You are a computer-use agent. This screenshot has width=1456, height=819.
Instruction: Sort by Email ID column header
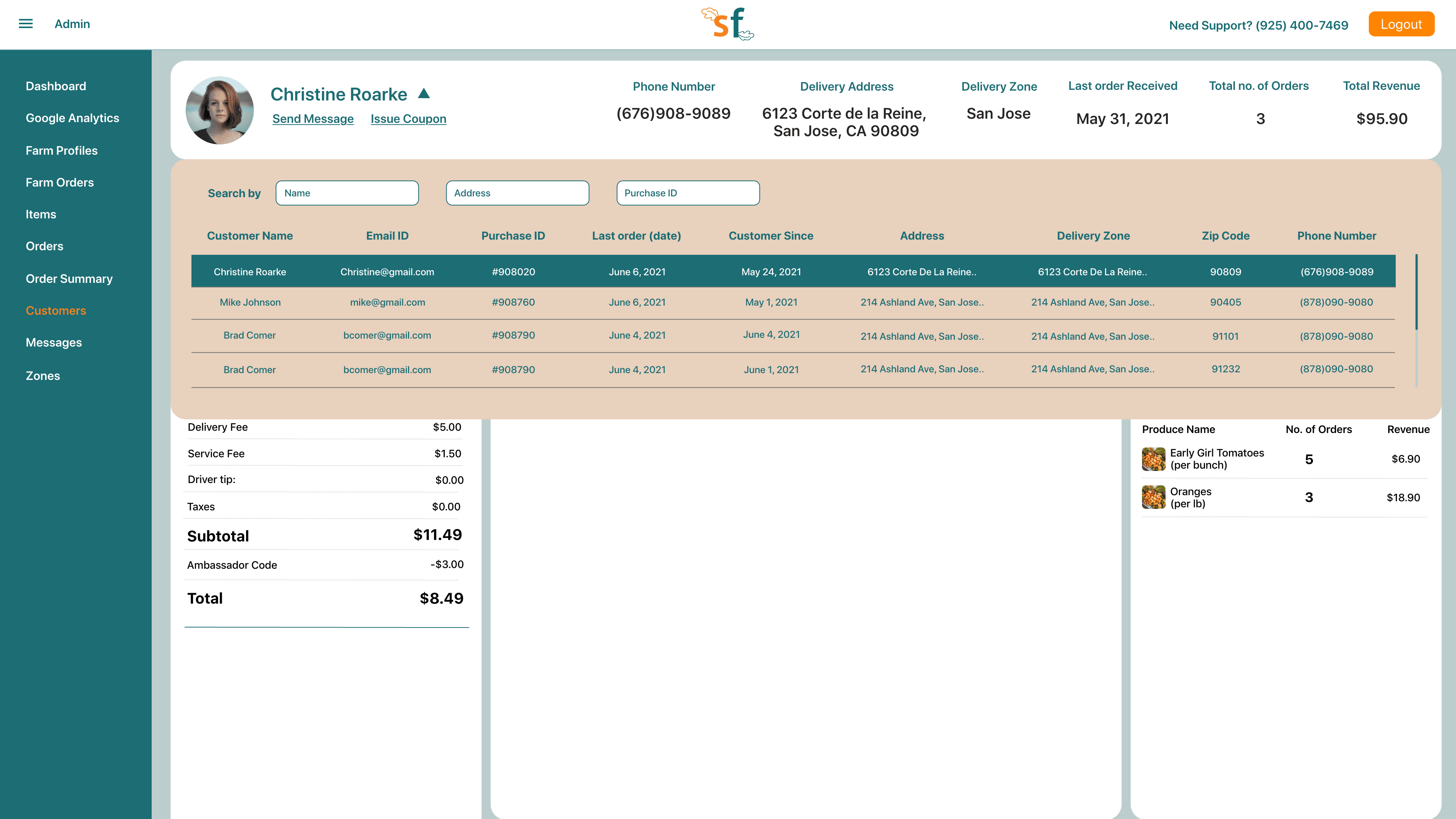(387, 236)
